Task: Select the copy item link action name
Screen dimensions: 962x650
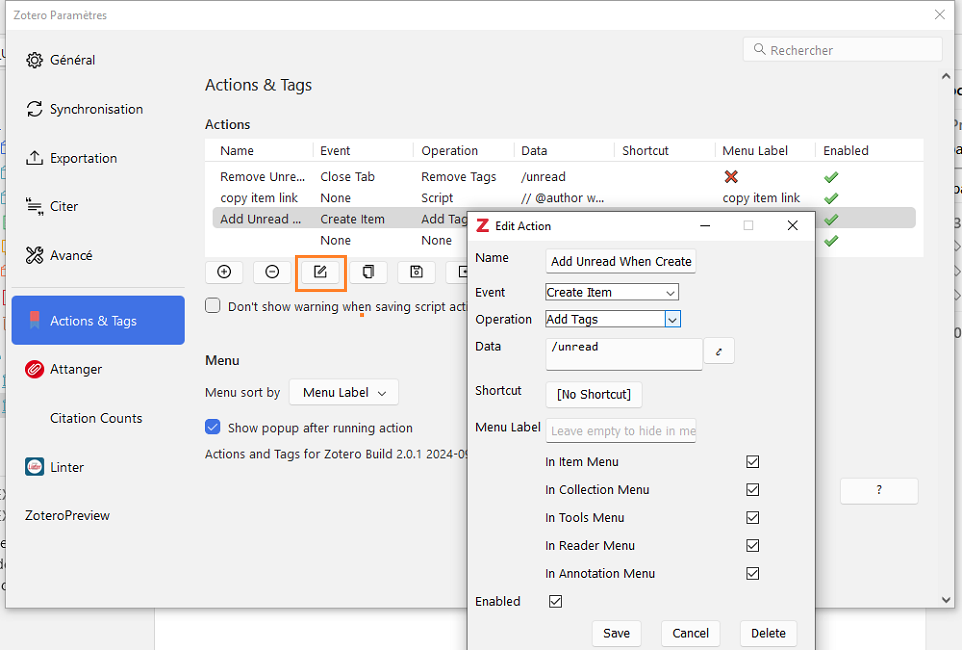Action: 259,198
